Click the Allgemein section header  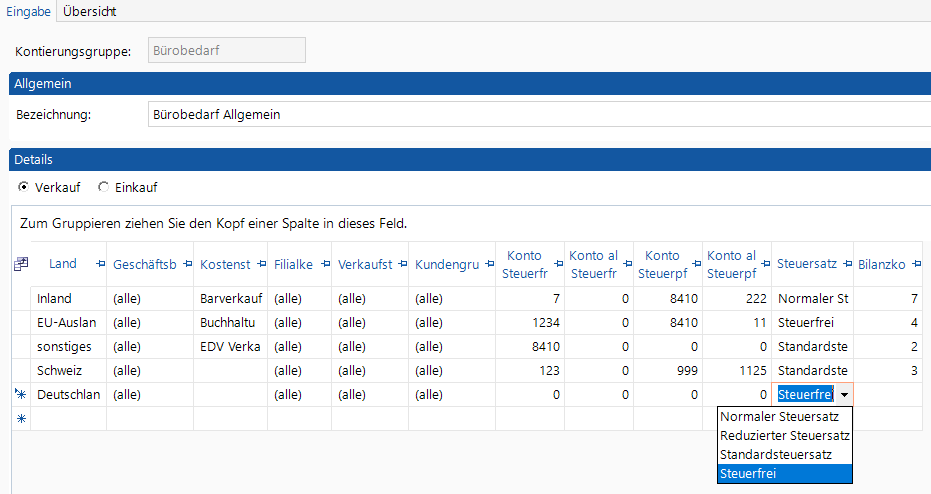point(470,84)
